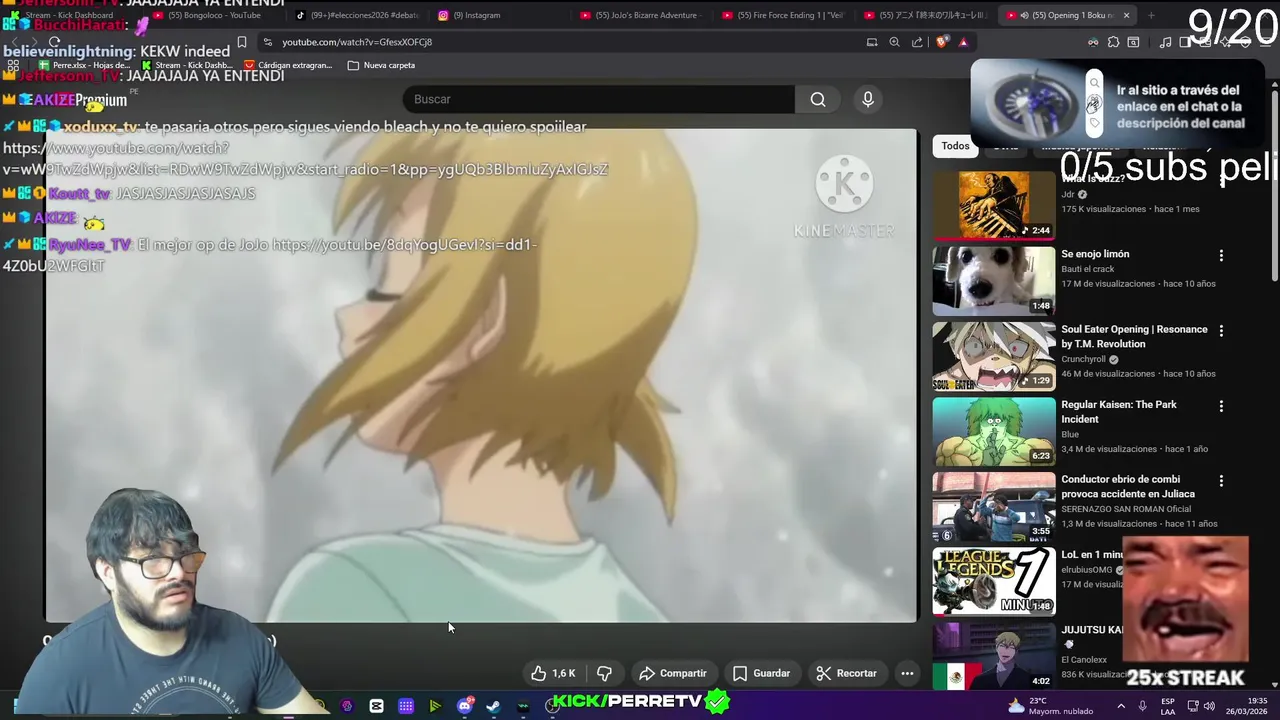Start voice search with the microphone icon
Image resolution: width=1280 pixels, height=720 pixels.
tap(868, 99)
